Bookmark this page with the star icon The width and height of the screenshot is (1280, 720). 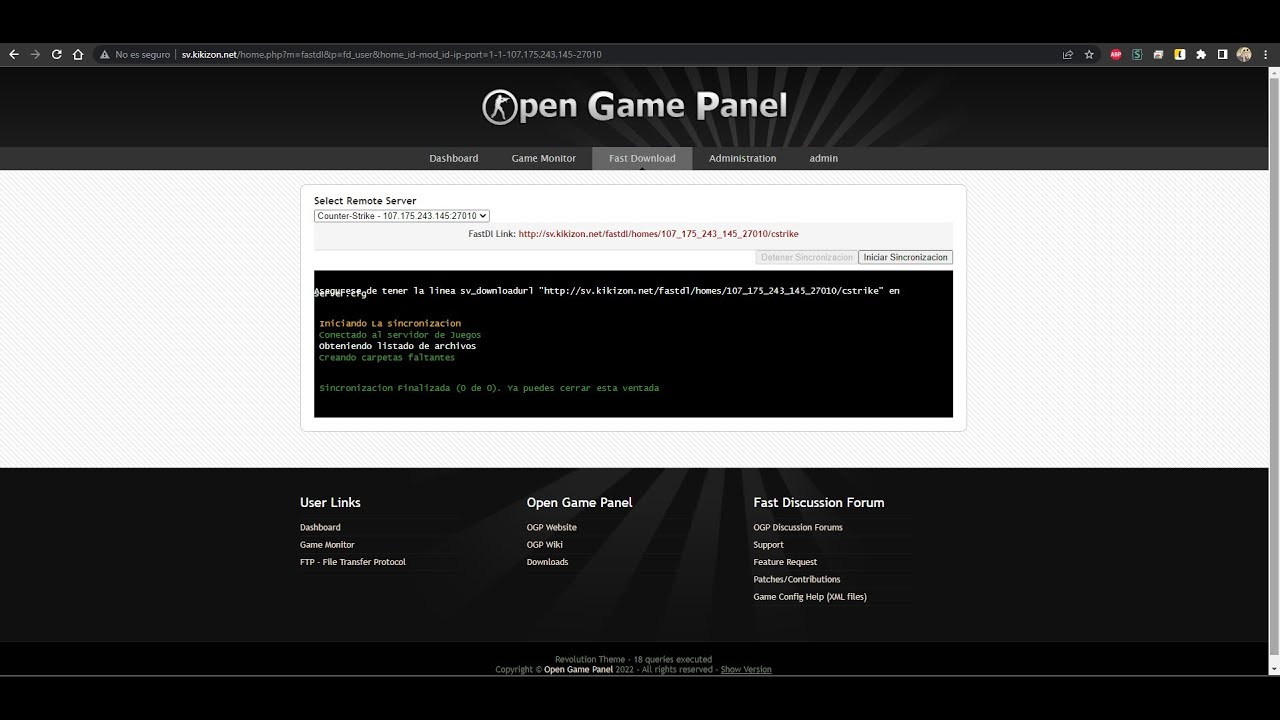click(1089, 54)
